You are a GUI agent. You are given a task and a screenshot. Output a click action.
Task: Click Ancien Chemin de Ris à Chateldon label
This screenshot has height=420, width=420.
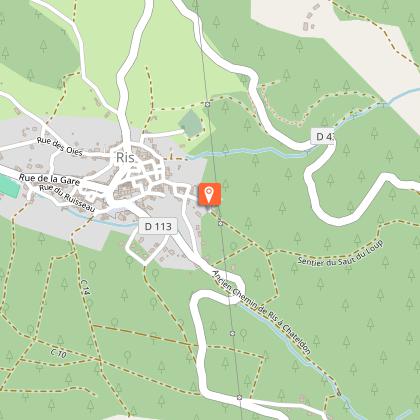pyautogui.click(x=262, y=312)
